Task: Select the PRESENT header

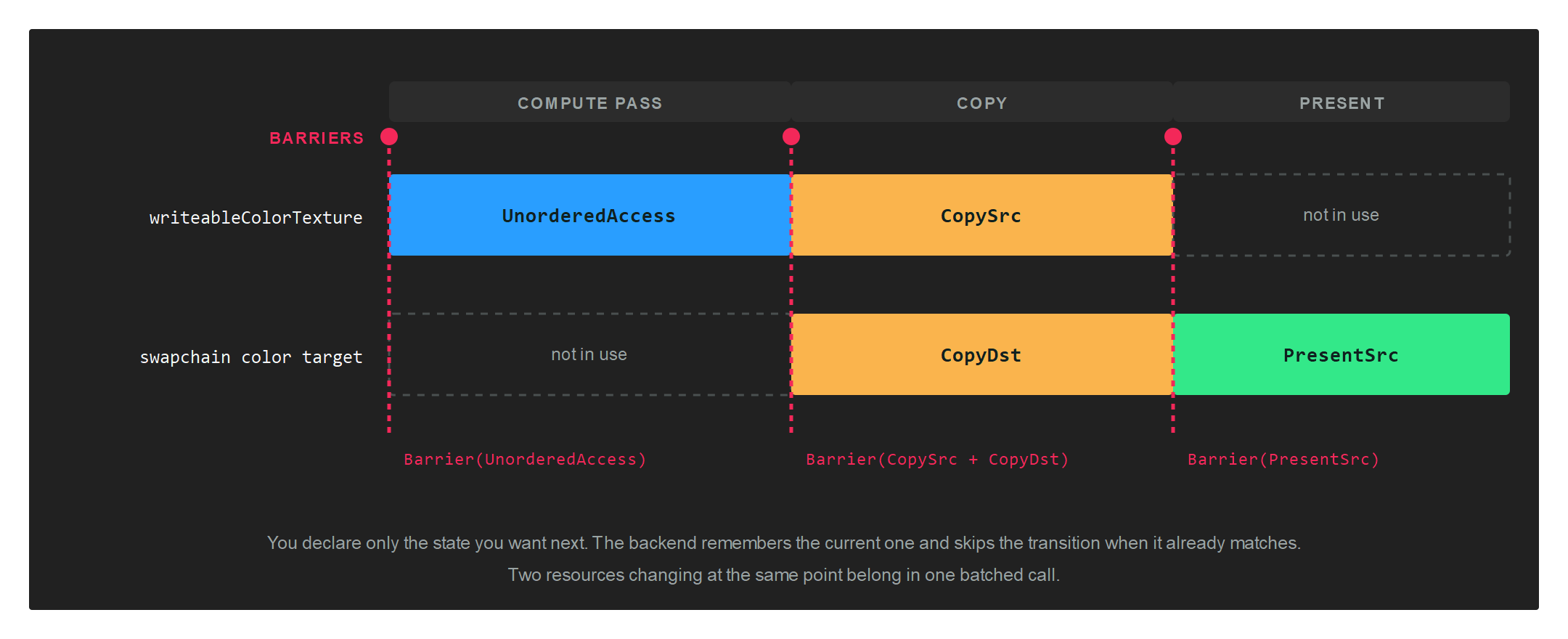Action: click(x=1342, y=102)
